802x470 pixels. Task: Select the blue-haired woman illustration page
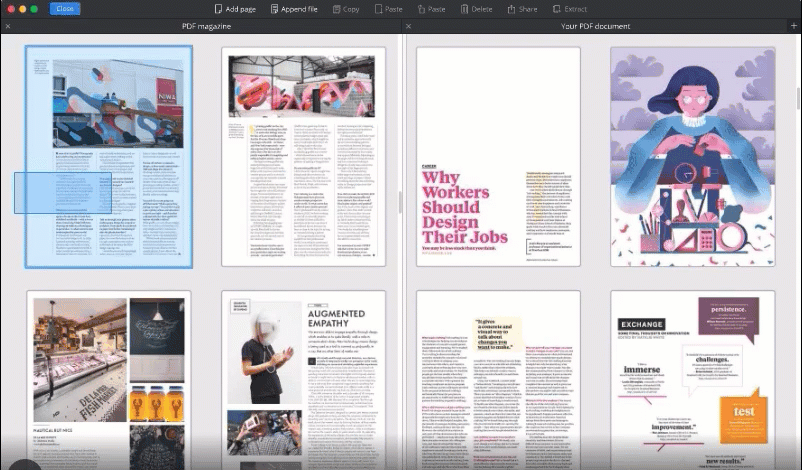click(693, 156)
